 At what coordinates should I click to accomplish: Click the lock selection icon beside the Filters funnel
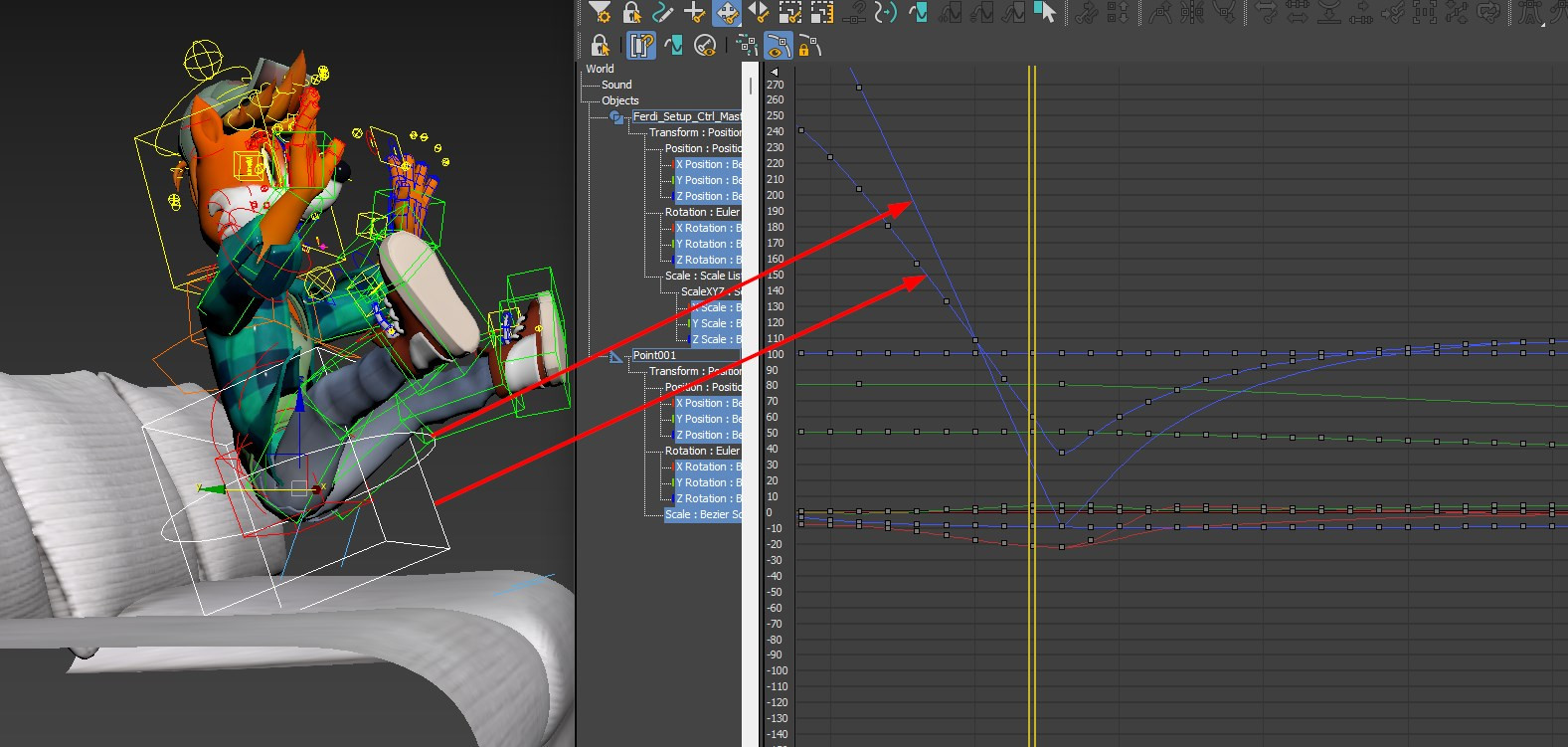(631, 12)
